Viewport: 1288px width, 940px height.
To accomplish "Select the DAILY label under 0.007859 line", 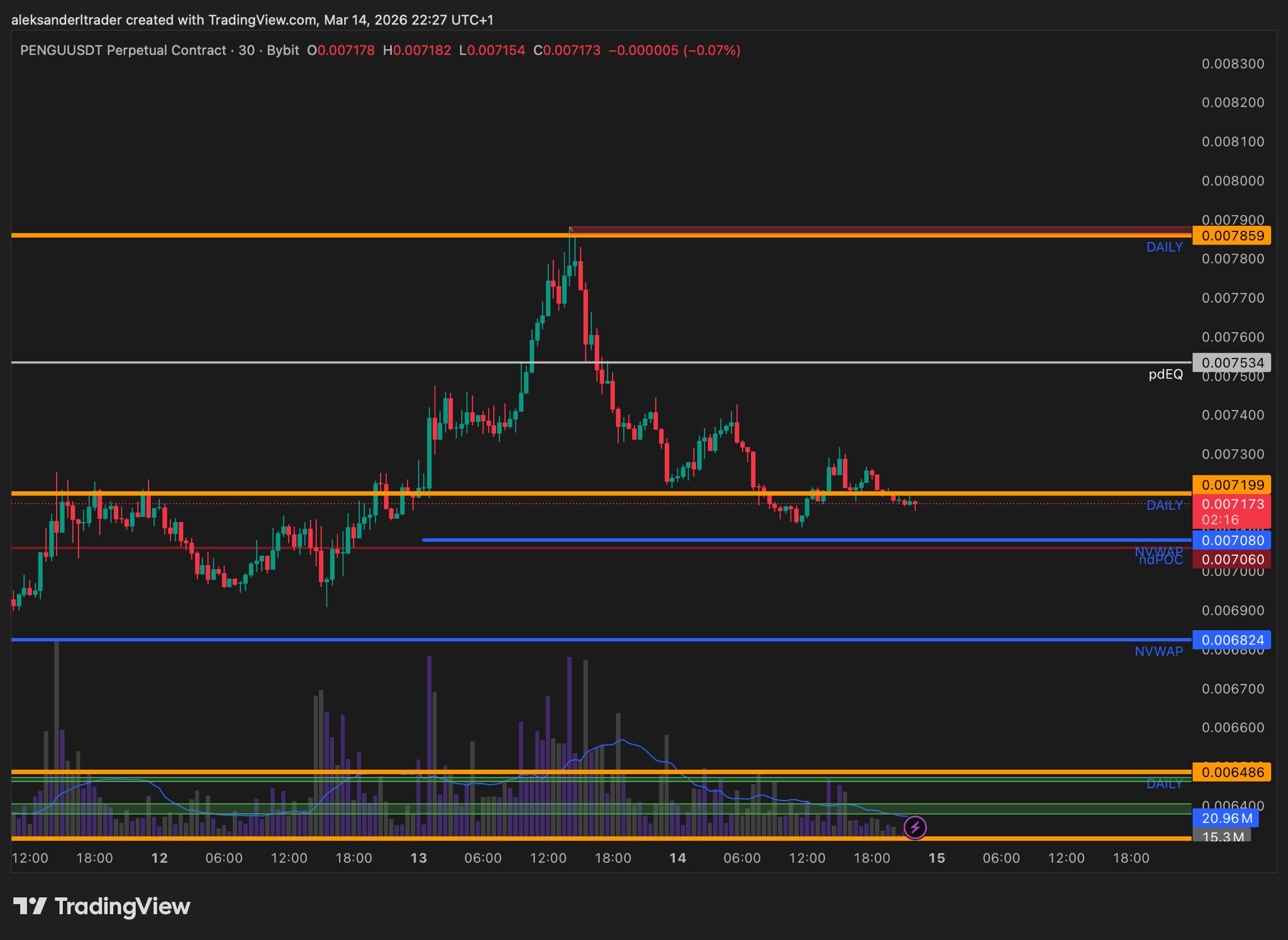I will (x=1164, y=247).
